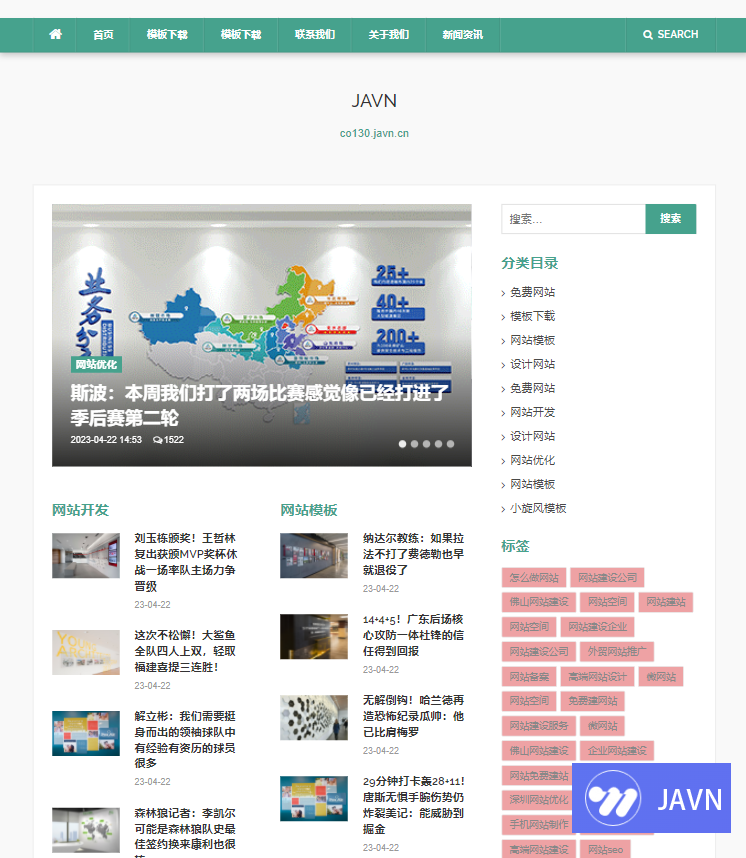Click the 网站开发 section heading
746x858 pixels.
(80, 511)
